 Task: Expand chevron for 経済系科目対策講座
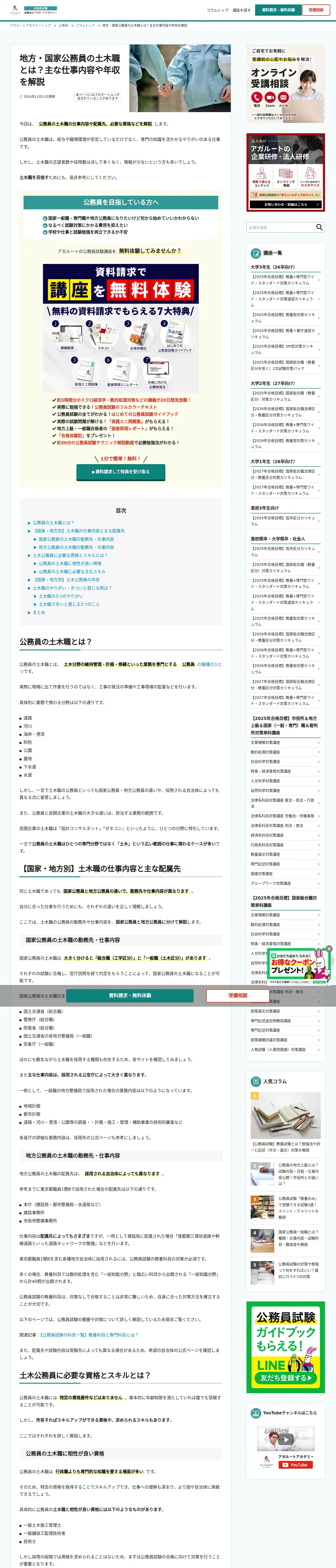pos(319,836)
